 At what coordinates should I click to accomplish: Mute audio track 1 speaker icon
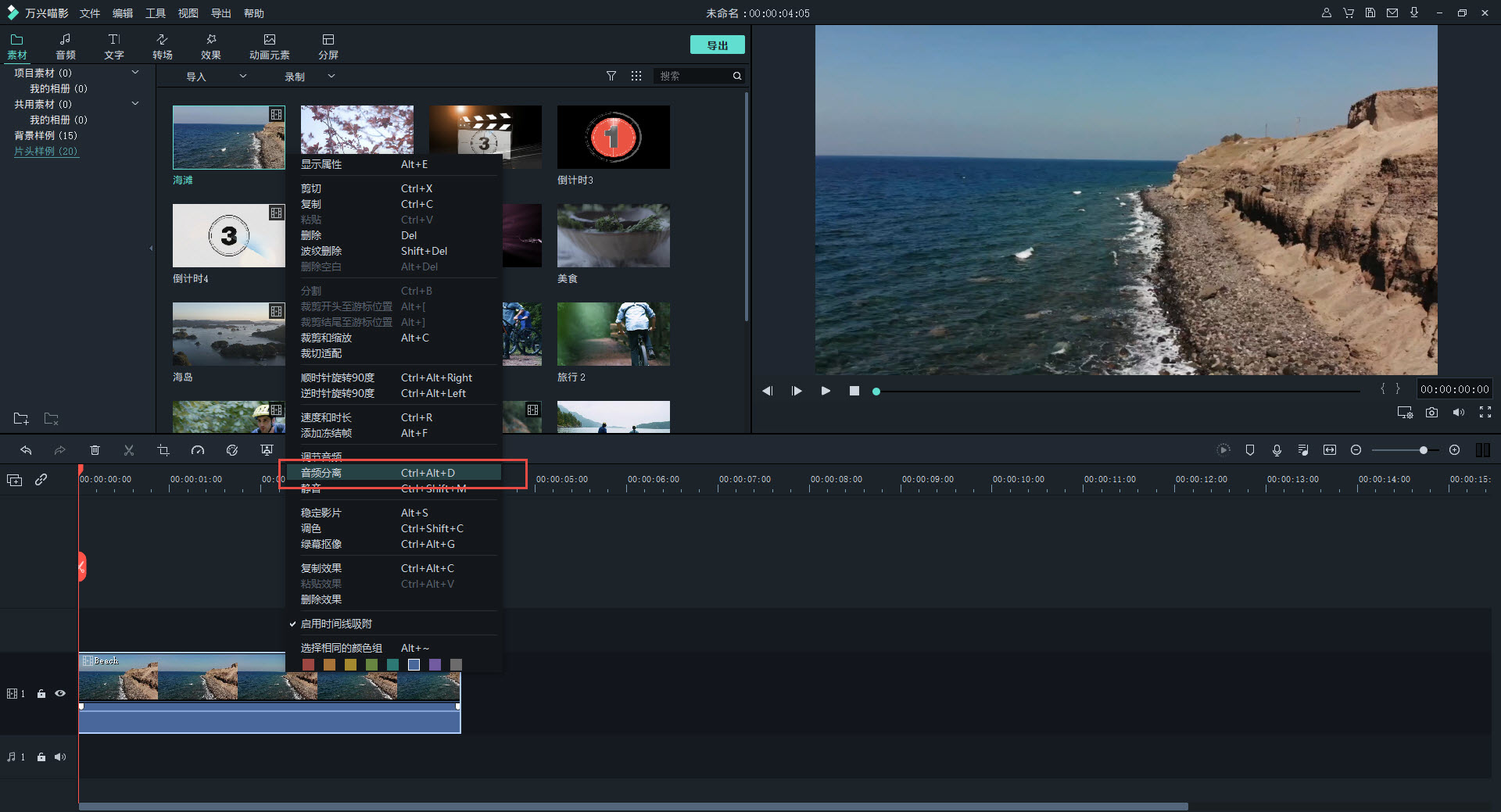point(60,757)
